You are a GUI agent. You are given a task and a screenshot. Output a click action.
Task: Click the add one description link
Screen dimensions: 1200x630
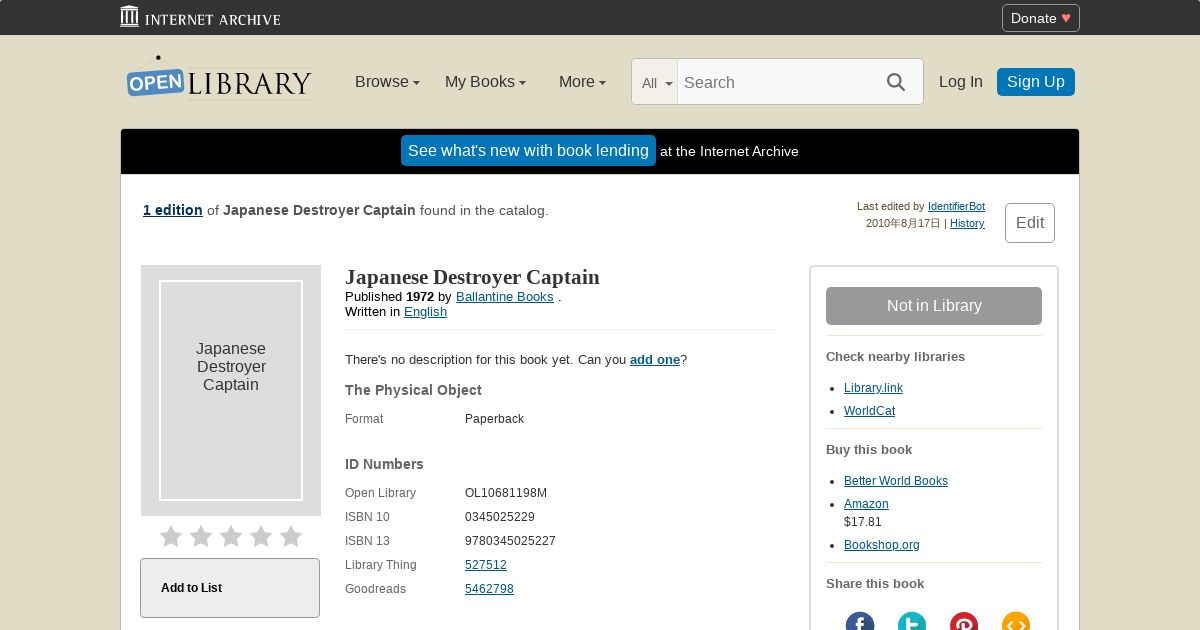[655, 360]
